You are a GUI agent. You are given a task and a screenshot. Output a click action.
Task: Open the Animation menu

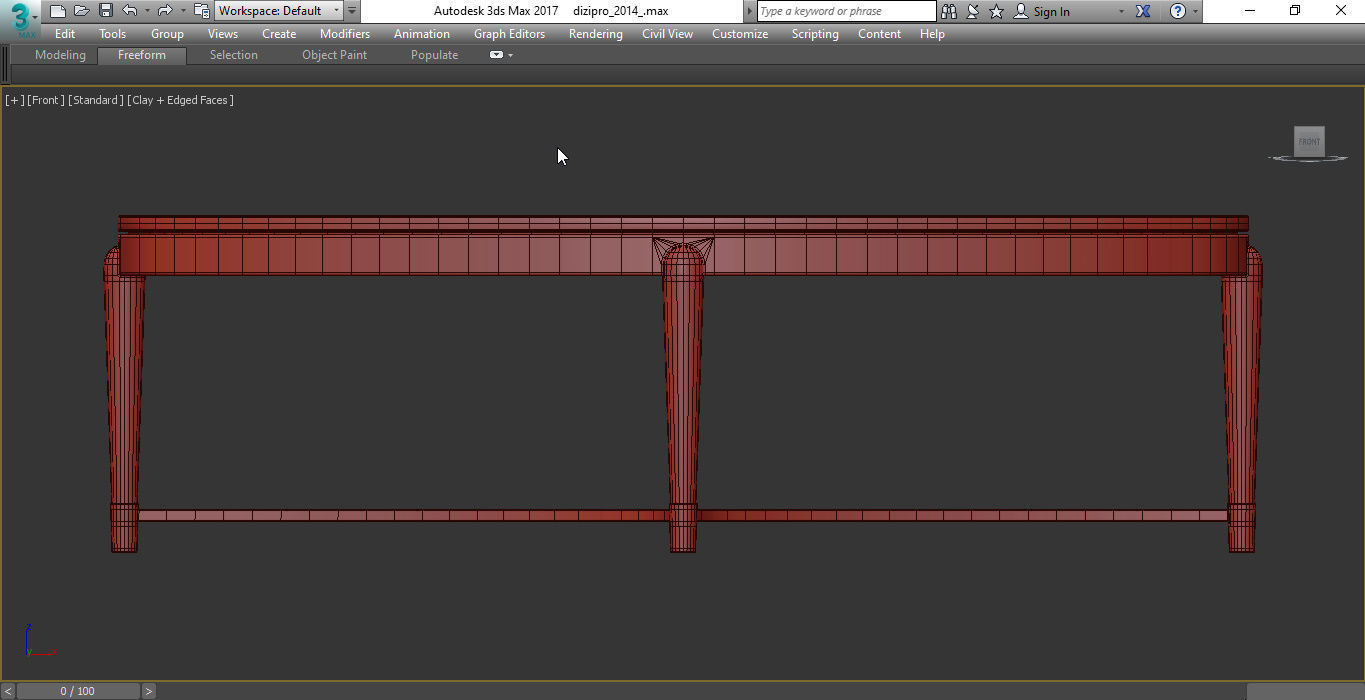(x=422, y=34)
